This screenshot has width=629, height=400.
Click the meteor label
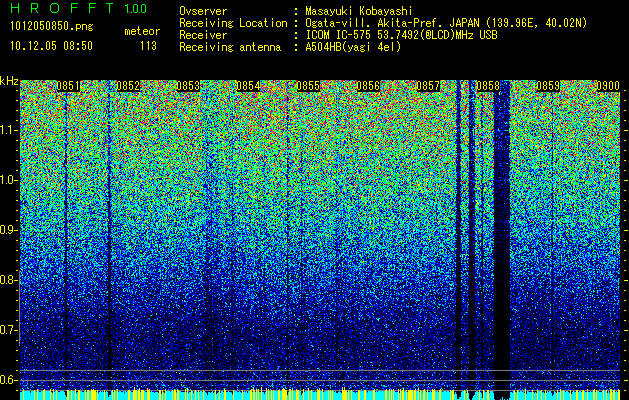coord(142,31)
